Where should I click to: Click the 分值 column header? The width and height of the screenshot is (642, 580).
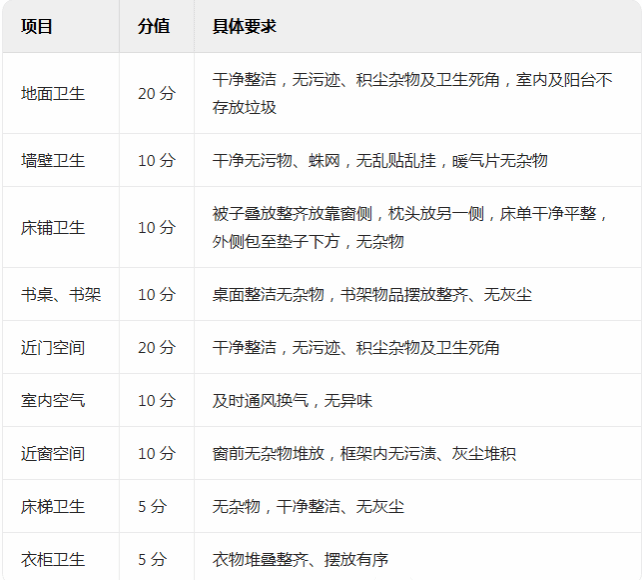(154, 26)
